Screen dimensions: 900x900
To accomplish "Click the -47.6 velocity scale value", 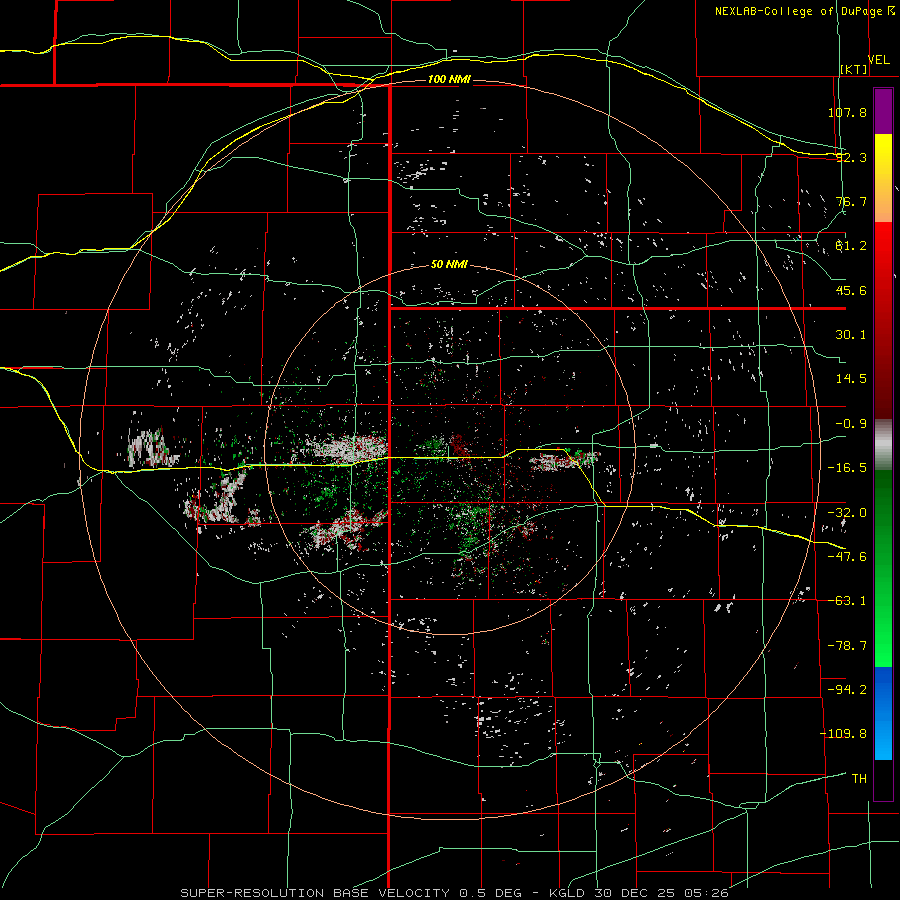I will tap(847, 557).
